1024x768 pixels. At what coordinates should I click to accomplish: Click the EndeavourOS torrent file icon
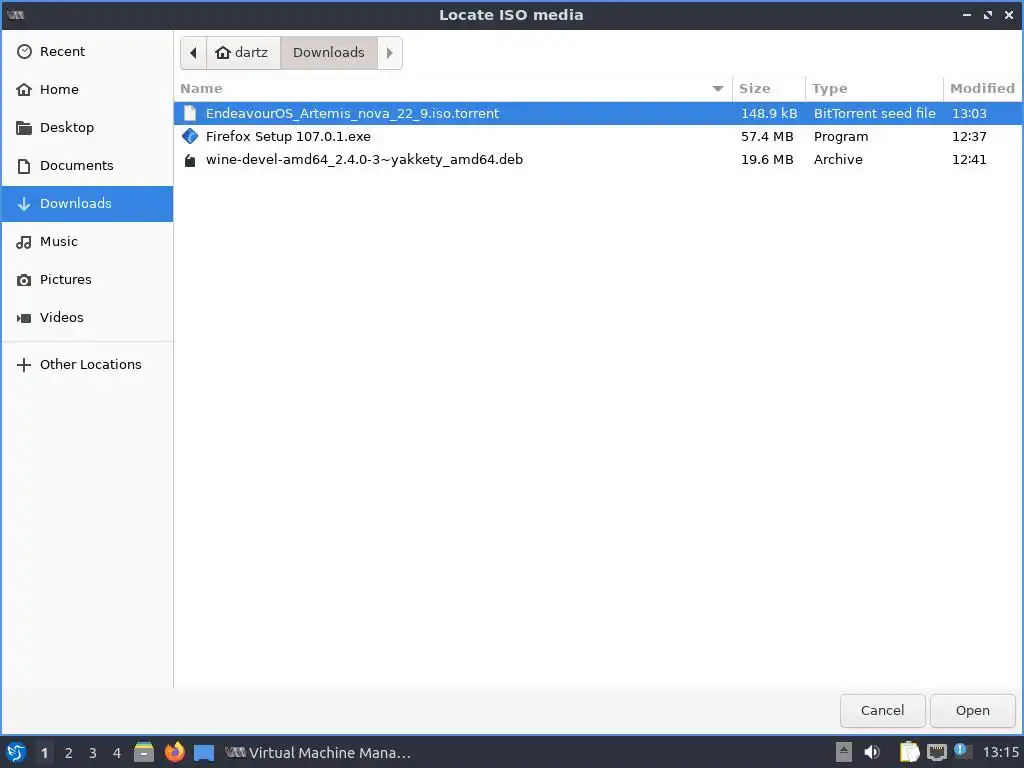pos(190,114)
